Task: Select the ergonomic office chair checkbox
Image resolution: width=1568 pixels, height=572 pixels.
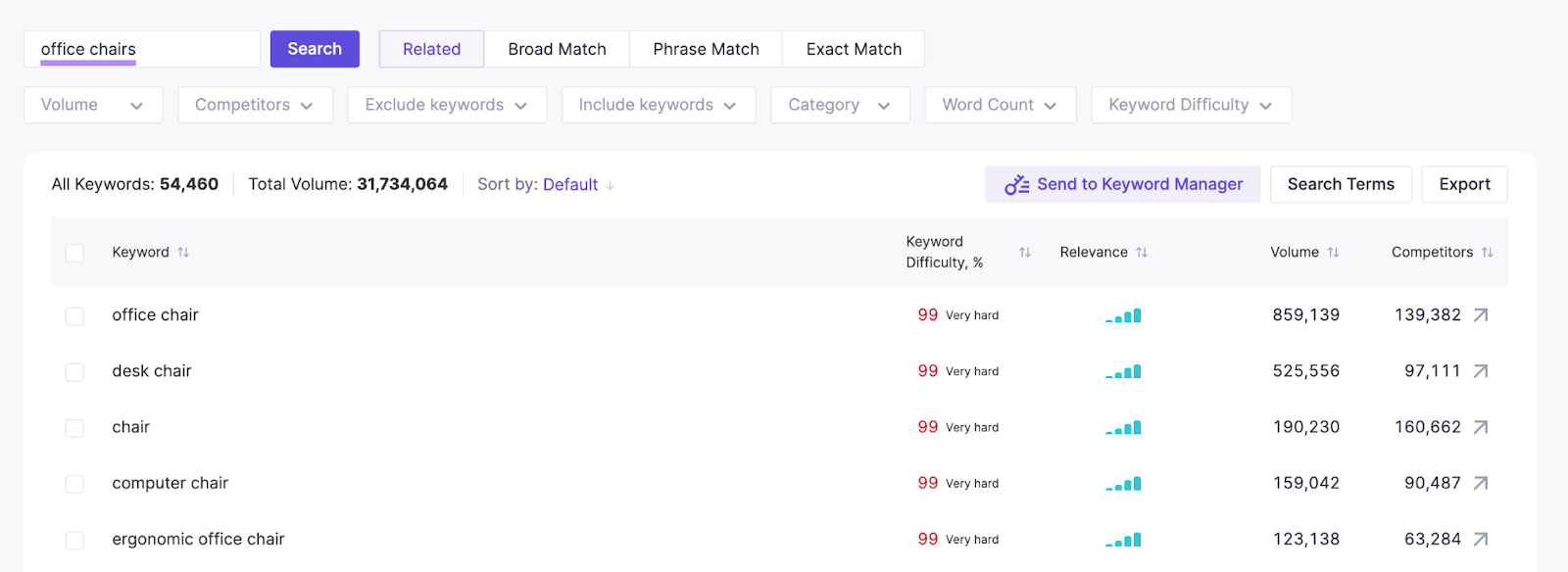Action: click(x=74, y=540)
